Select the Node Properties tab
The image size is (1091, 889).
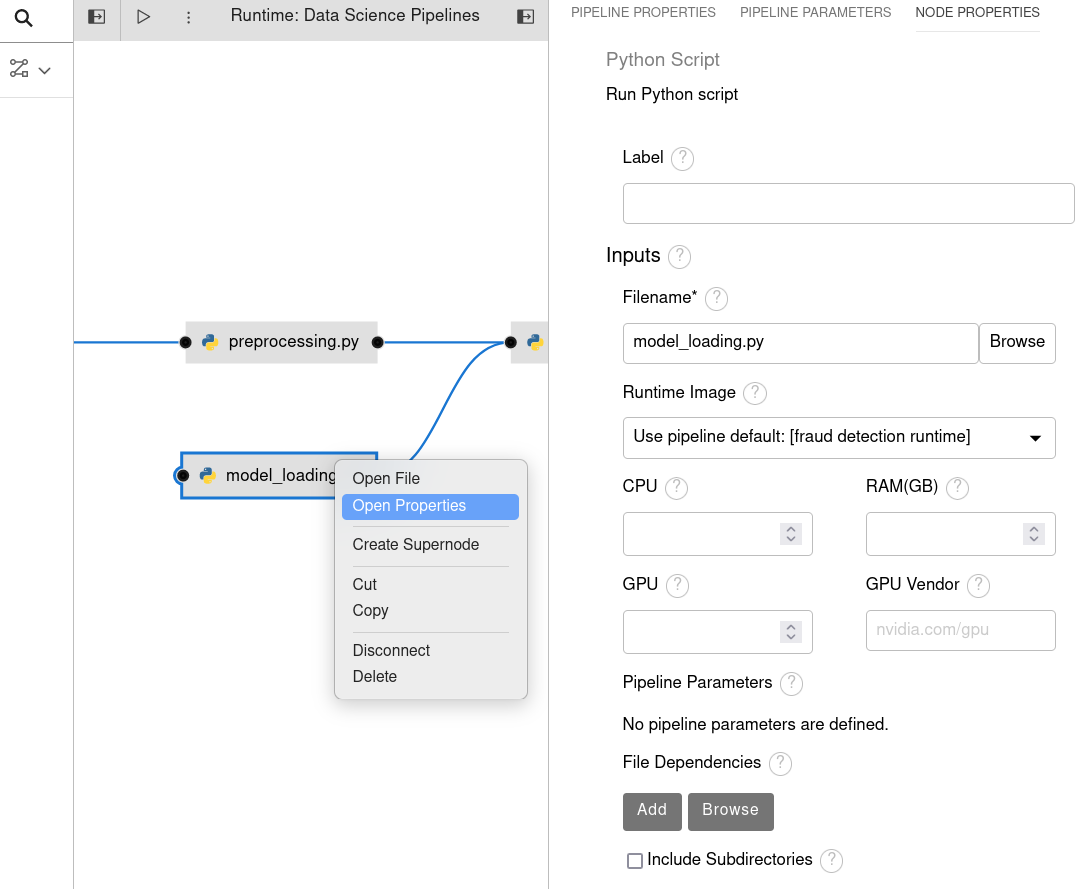click(978, 13)
